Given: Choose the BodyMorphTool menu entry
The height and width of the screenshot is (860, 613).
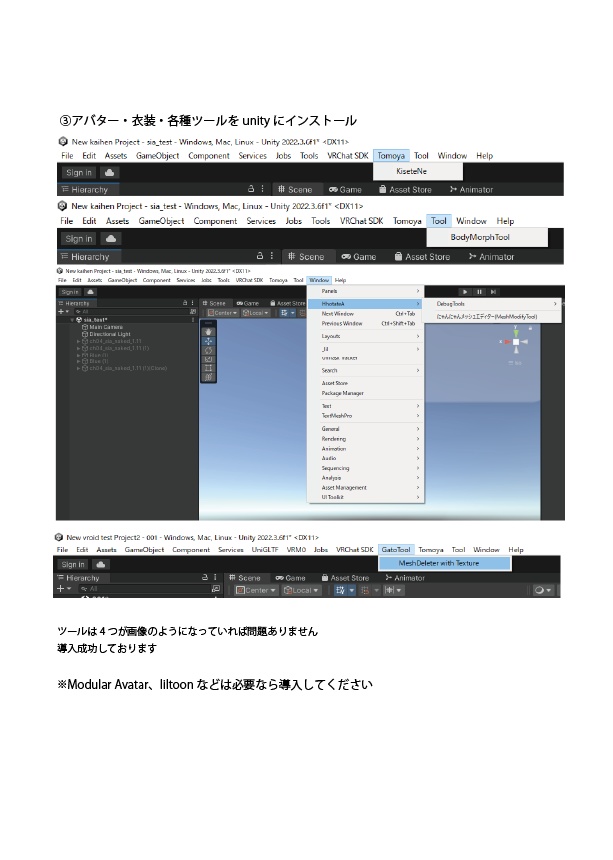Looking at the screenshot, I should [x=487, y=237].
